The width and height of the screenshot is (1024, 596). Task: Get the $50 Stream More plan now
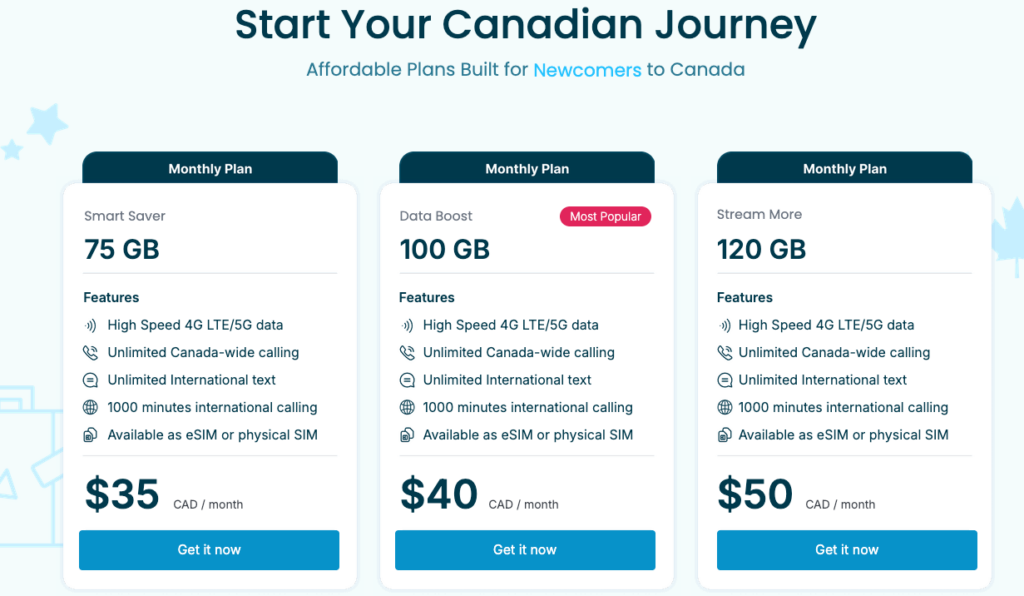(x=846, y=550)
